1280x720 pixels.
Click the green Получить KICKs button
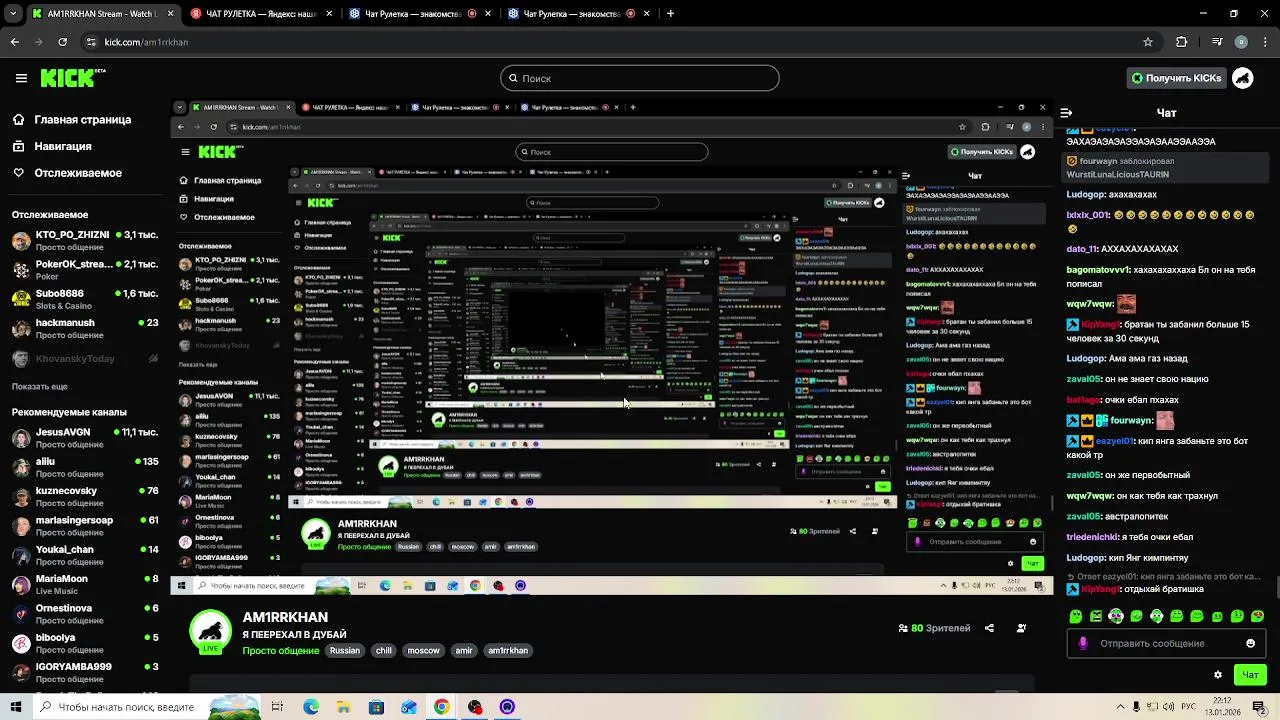pyautogui.click(x=1176, y=78)
